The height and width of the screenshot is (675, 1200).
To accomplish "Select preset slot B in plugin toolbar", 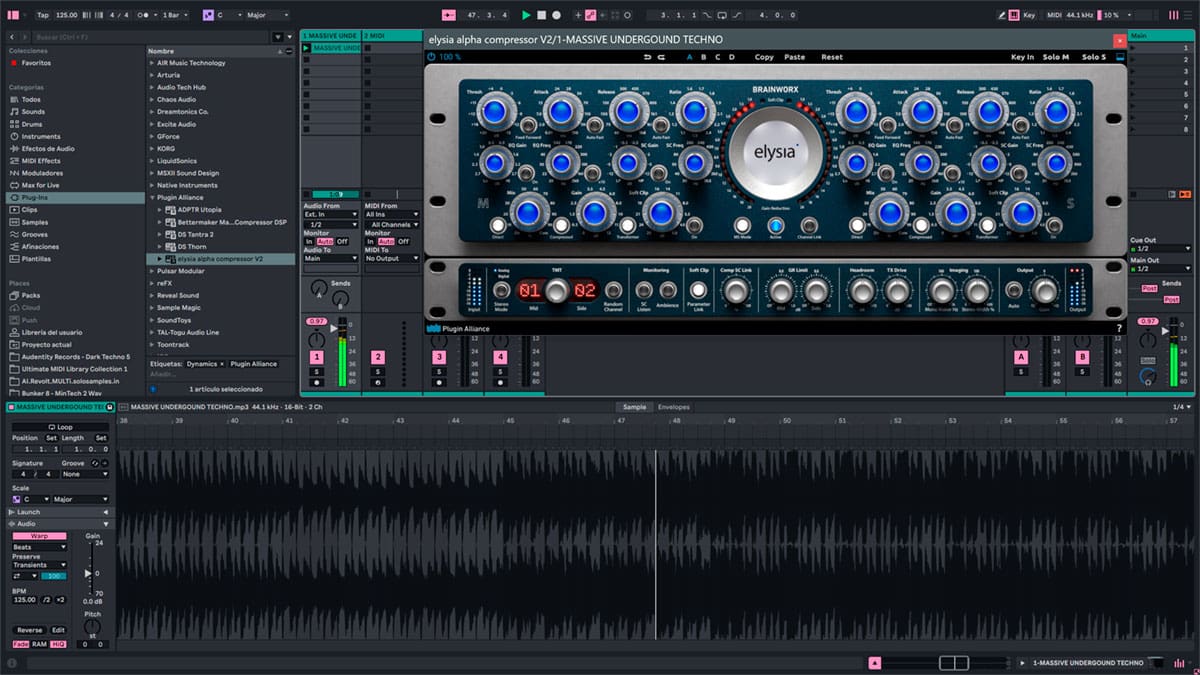I will 704,57.
